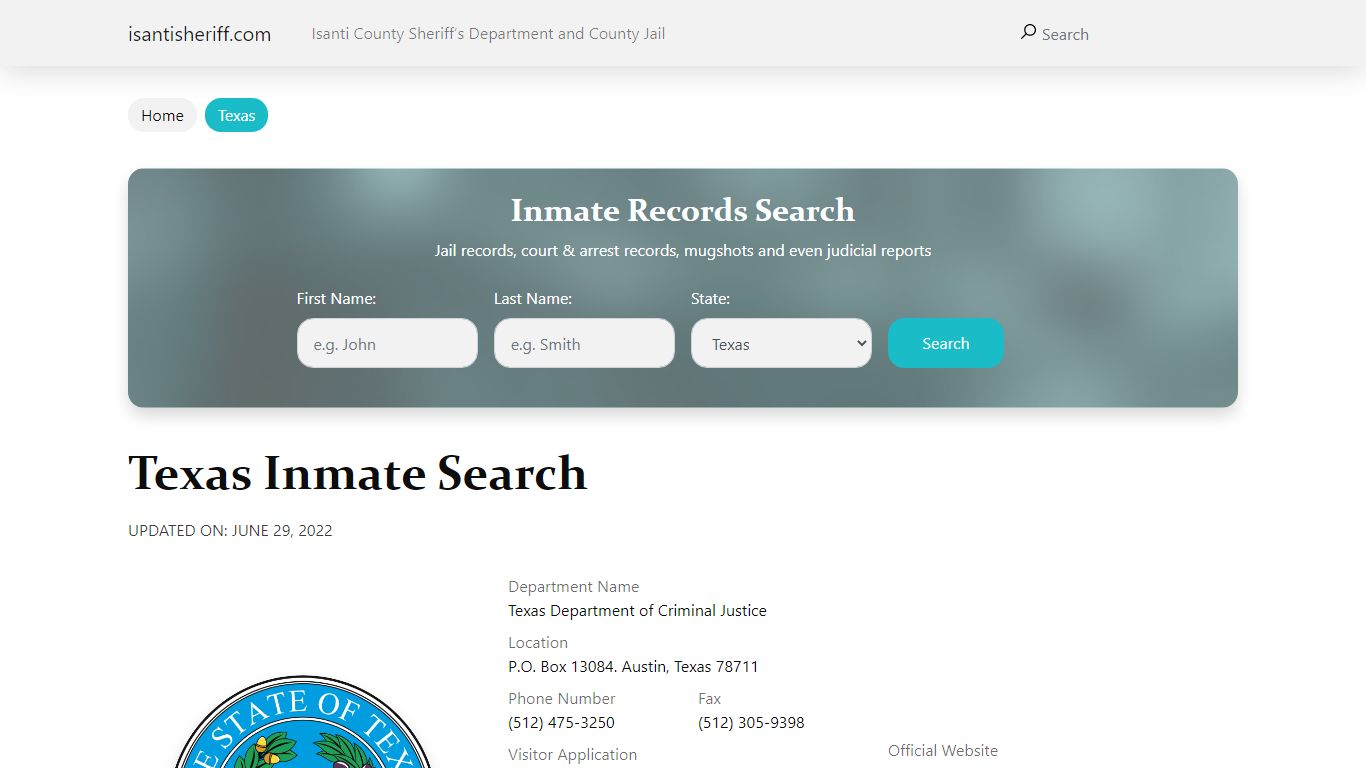The width and height of the screenshot is (1366, 768).
Task: Click the teal Search button
Action: point(946,343)
